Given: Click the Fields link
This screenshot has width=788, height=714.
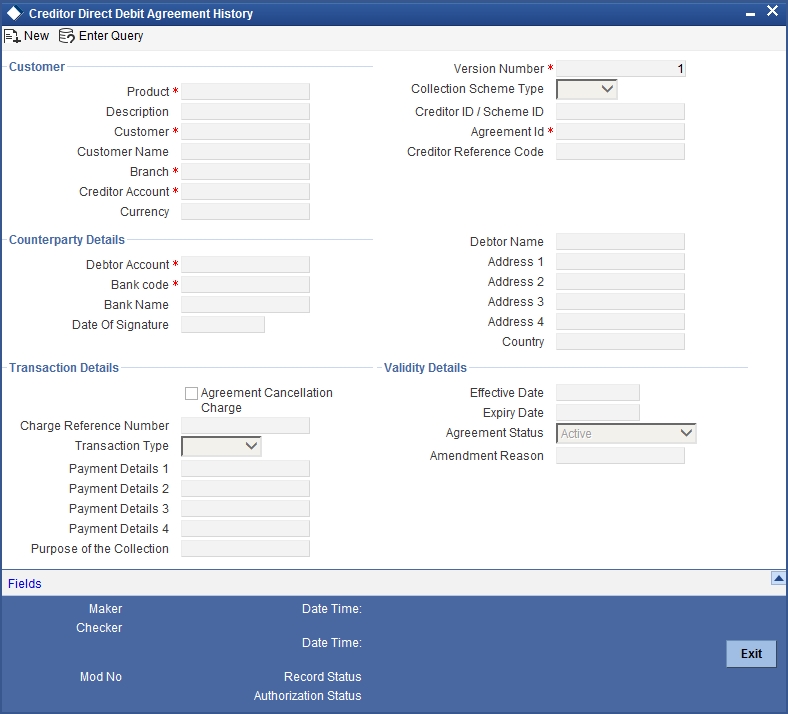Looking at the screenshot, I should coord(25,583).
